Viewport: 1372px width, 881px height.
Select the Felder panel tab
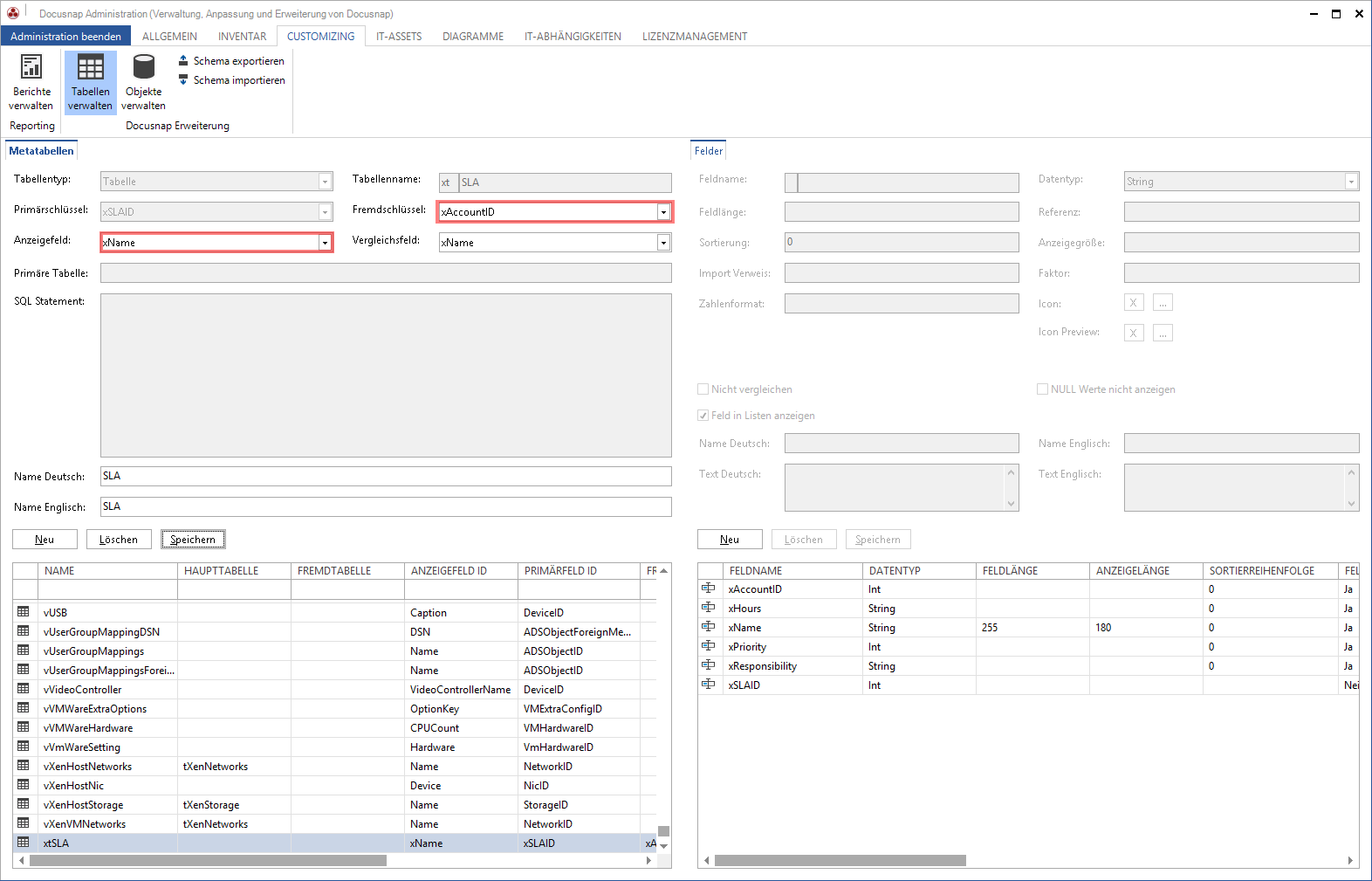point(709,150)
